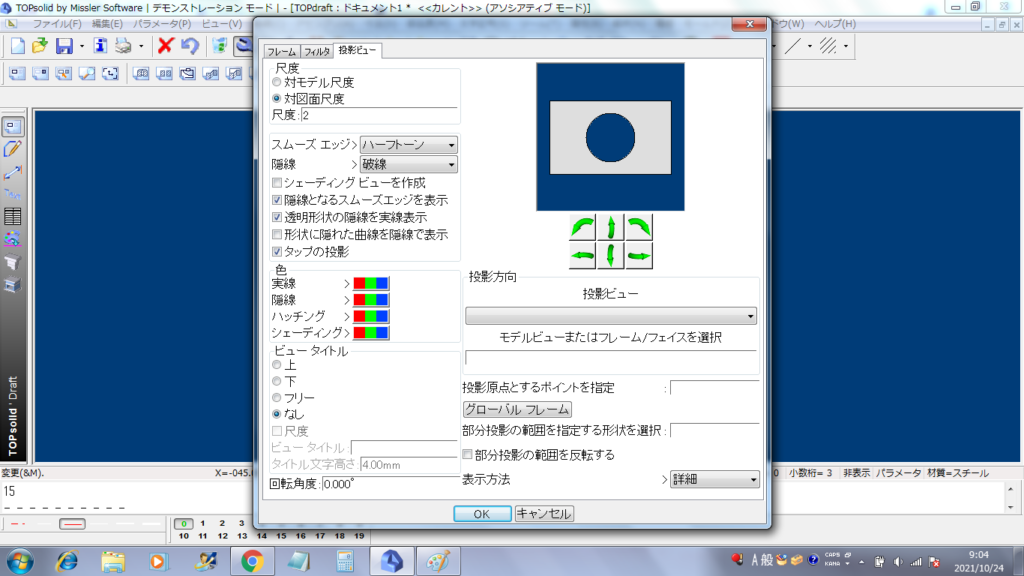Check 部分投影の範囲を反転する checkbox
The image size is (1024, 576).
(468, 455)
